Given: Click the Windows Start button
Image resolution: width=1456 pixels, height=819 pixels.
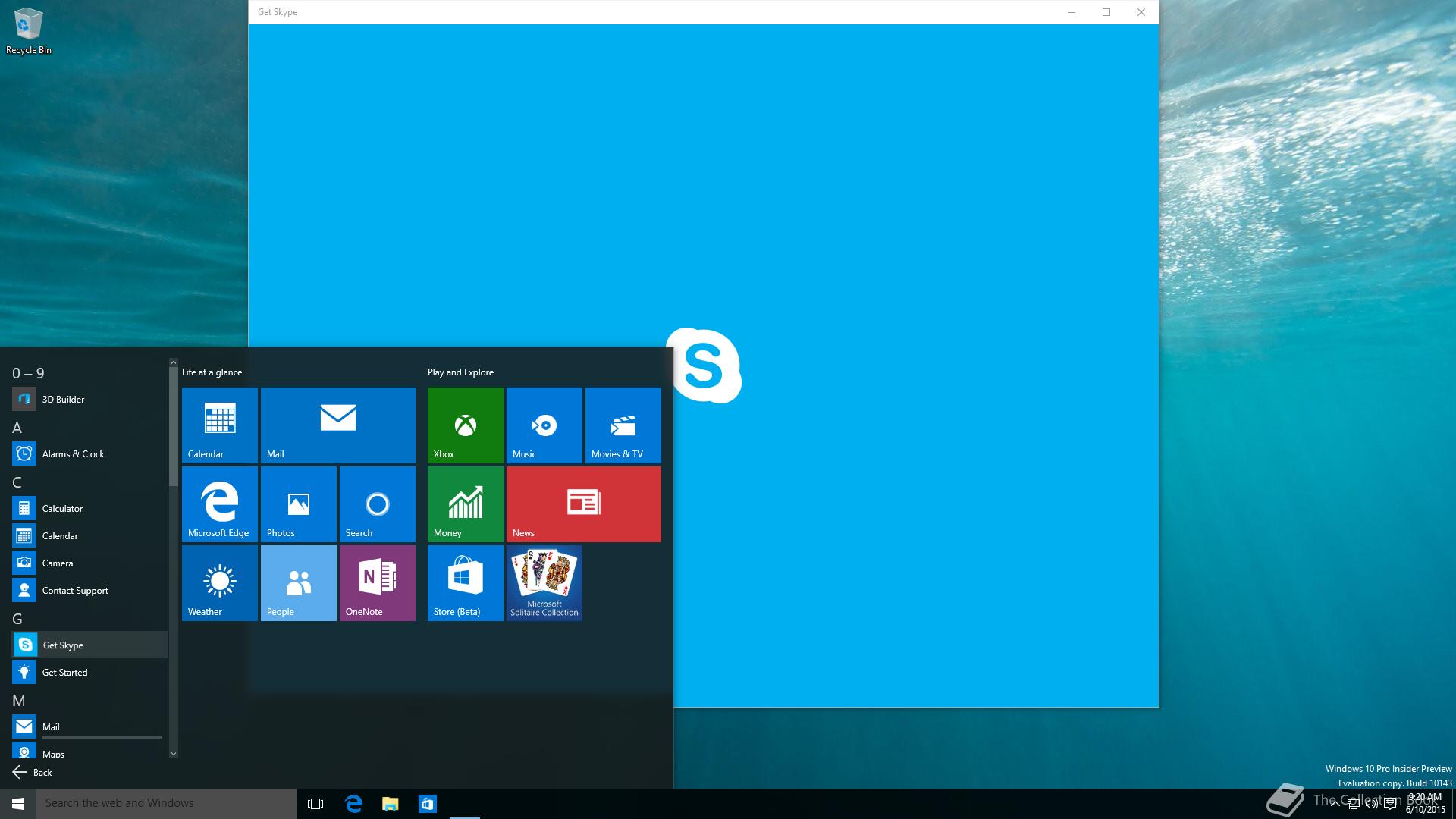Looking at the screenshot, I should 18,803.
